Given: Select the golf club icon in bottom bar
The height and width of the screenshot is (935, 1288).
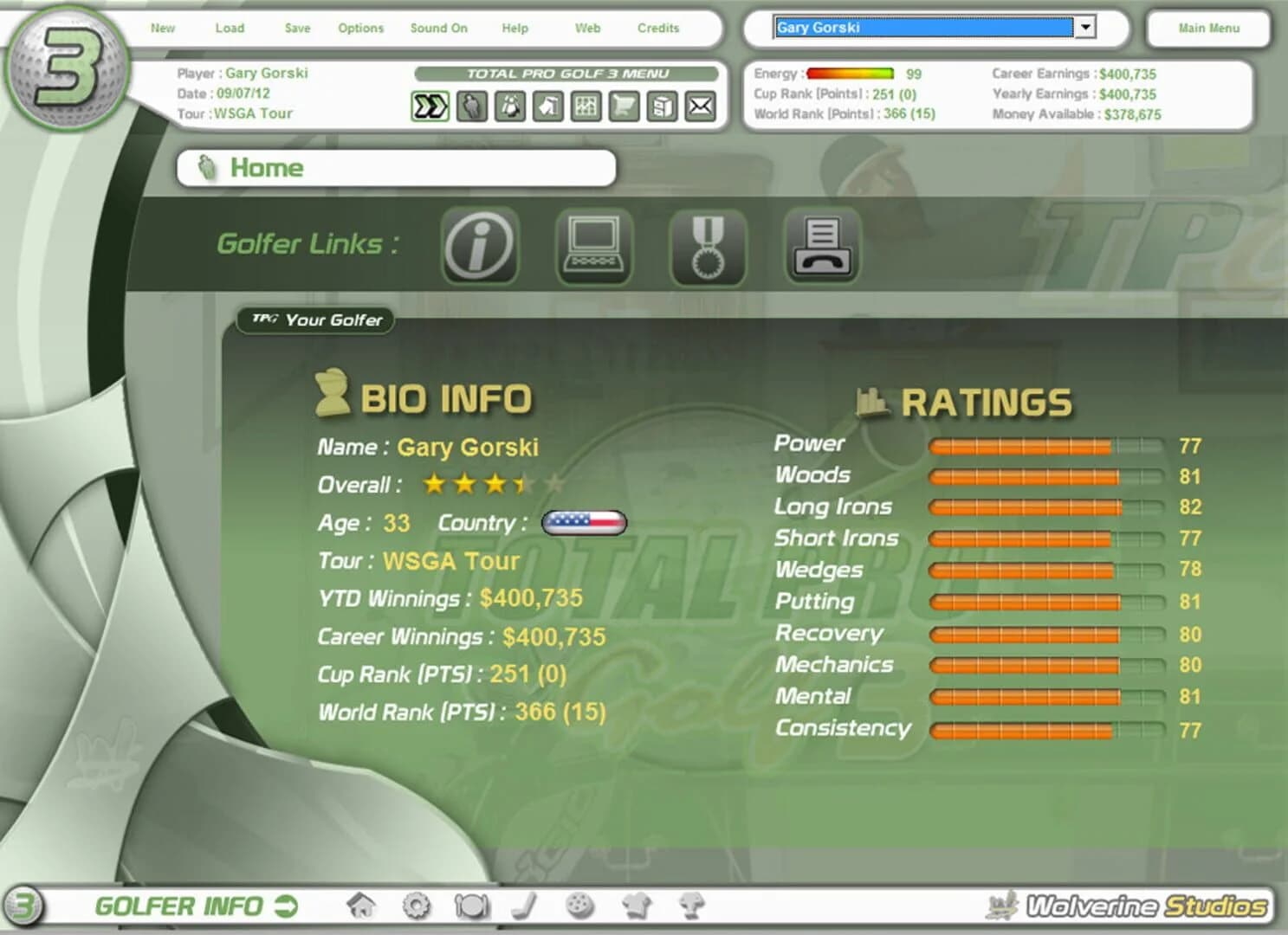Looking at the screenshot, I should tap(523, 905).
